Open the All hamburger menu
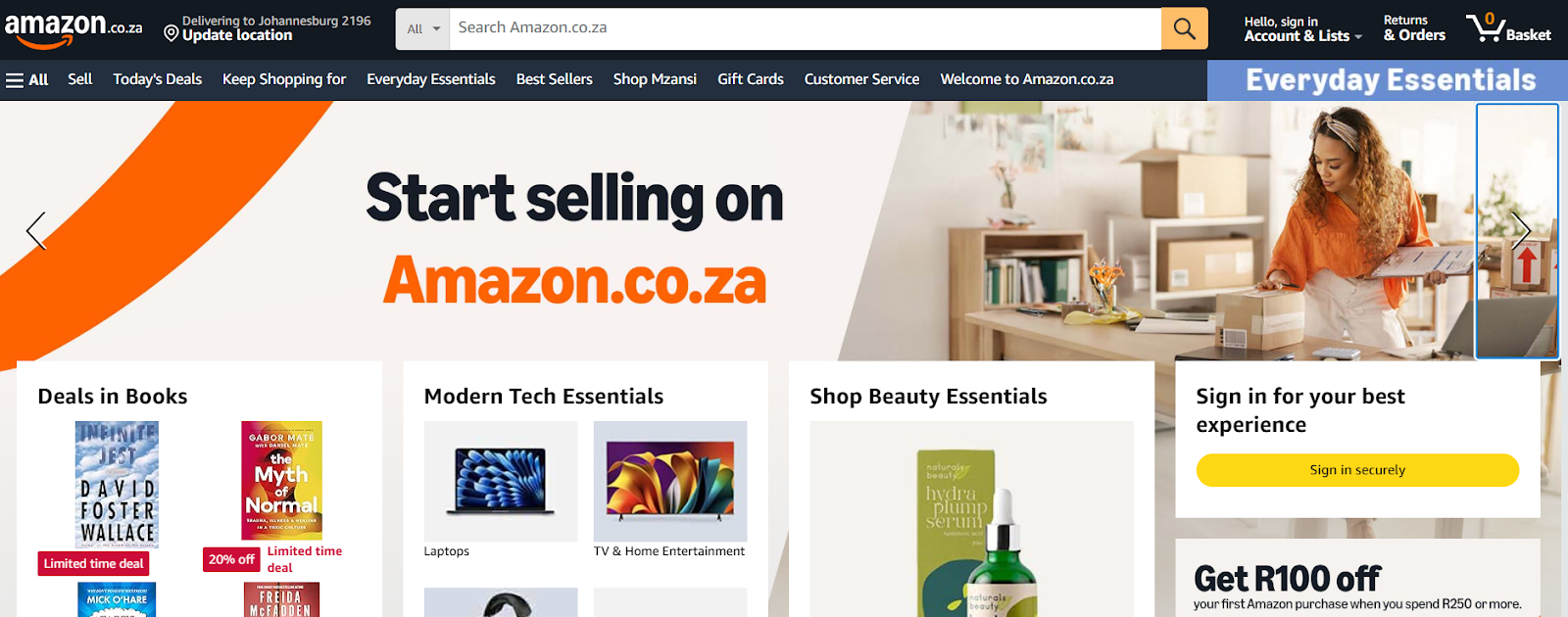Viewport: 1568px width, 617px height. click(27, 80)
